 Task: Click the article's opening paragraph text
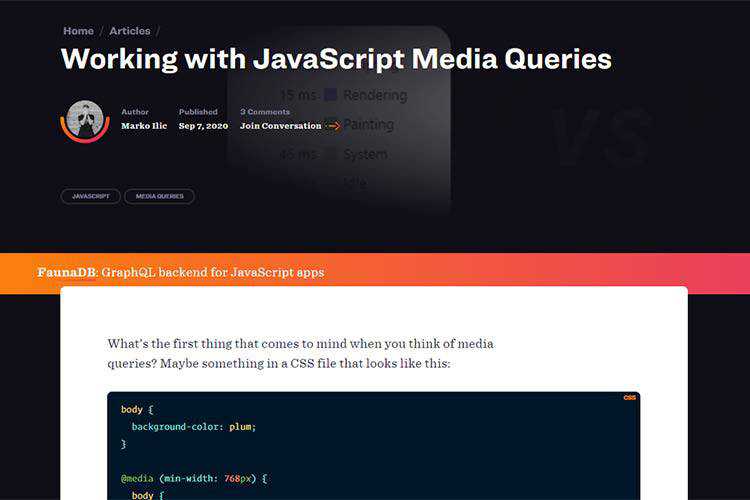tap(300, 353)
